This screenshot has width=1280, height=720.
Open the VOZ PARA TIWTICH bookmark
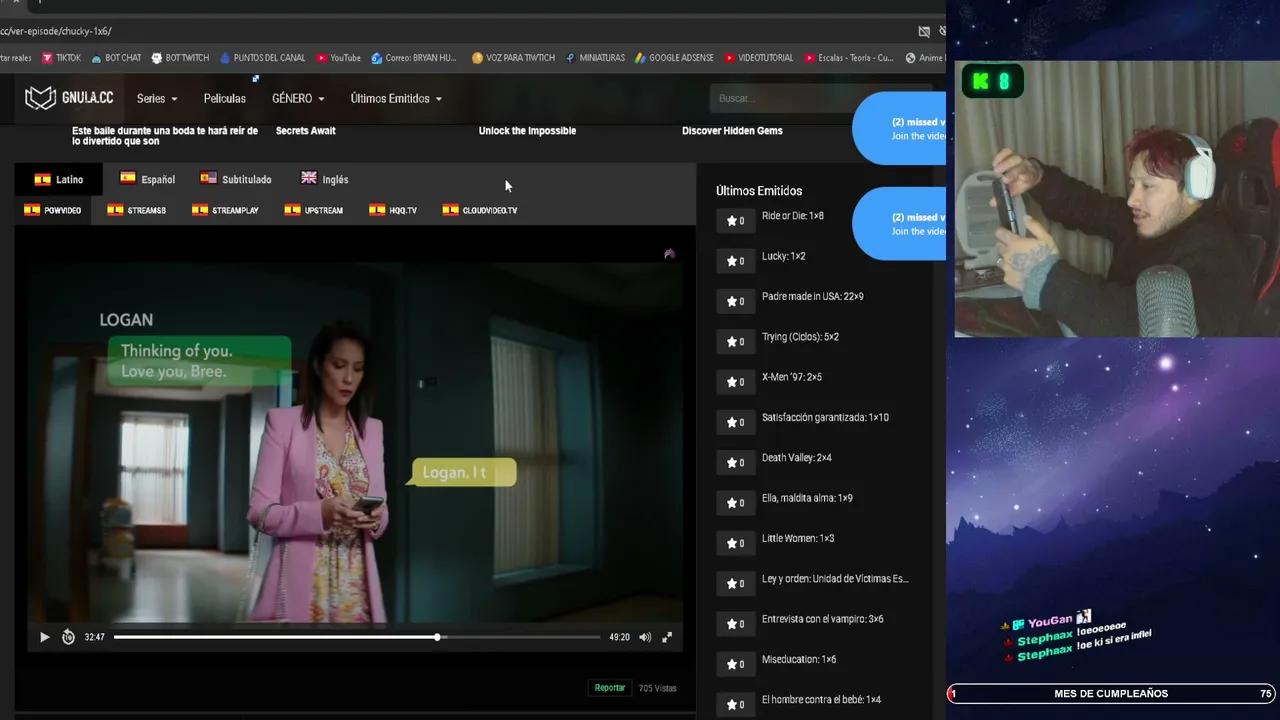513,58
